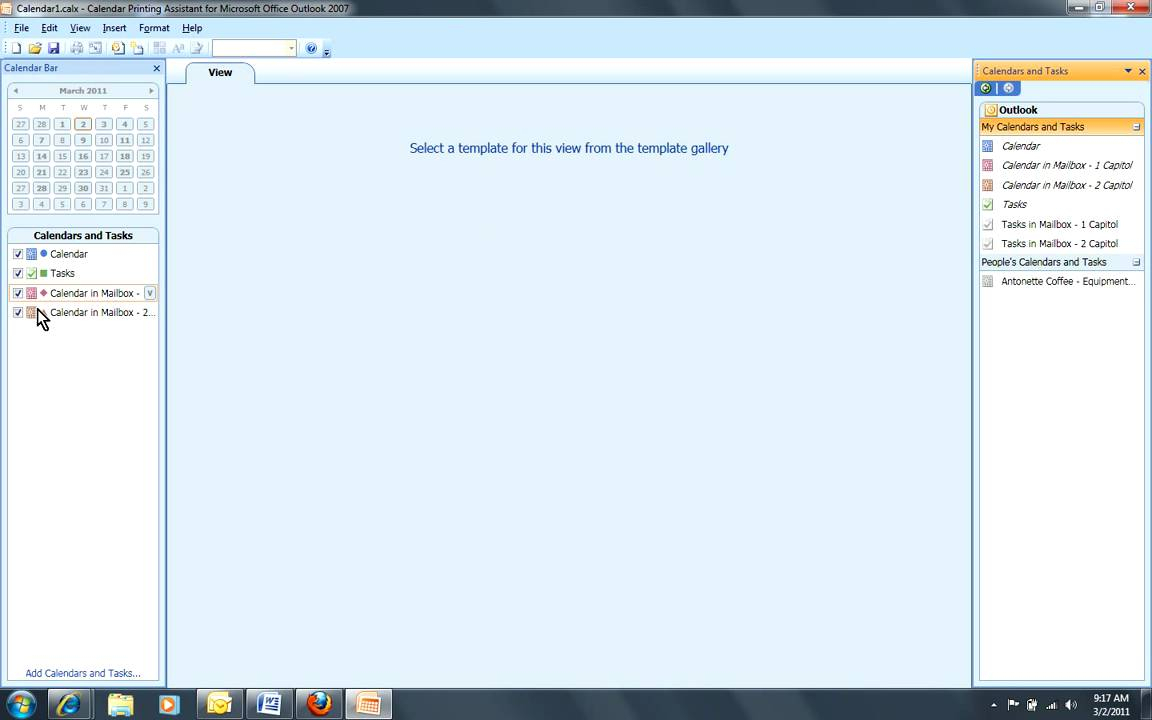Open the Insert menu

tap(115, 28)
